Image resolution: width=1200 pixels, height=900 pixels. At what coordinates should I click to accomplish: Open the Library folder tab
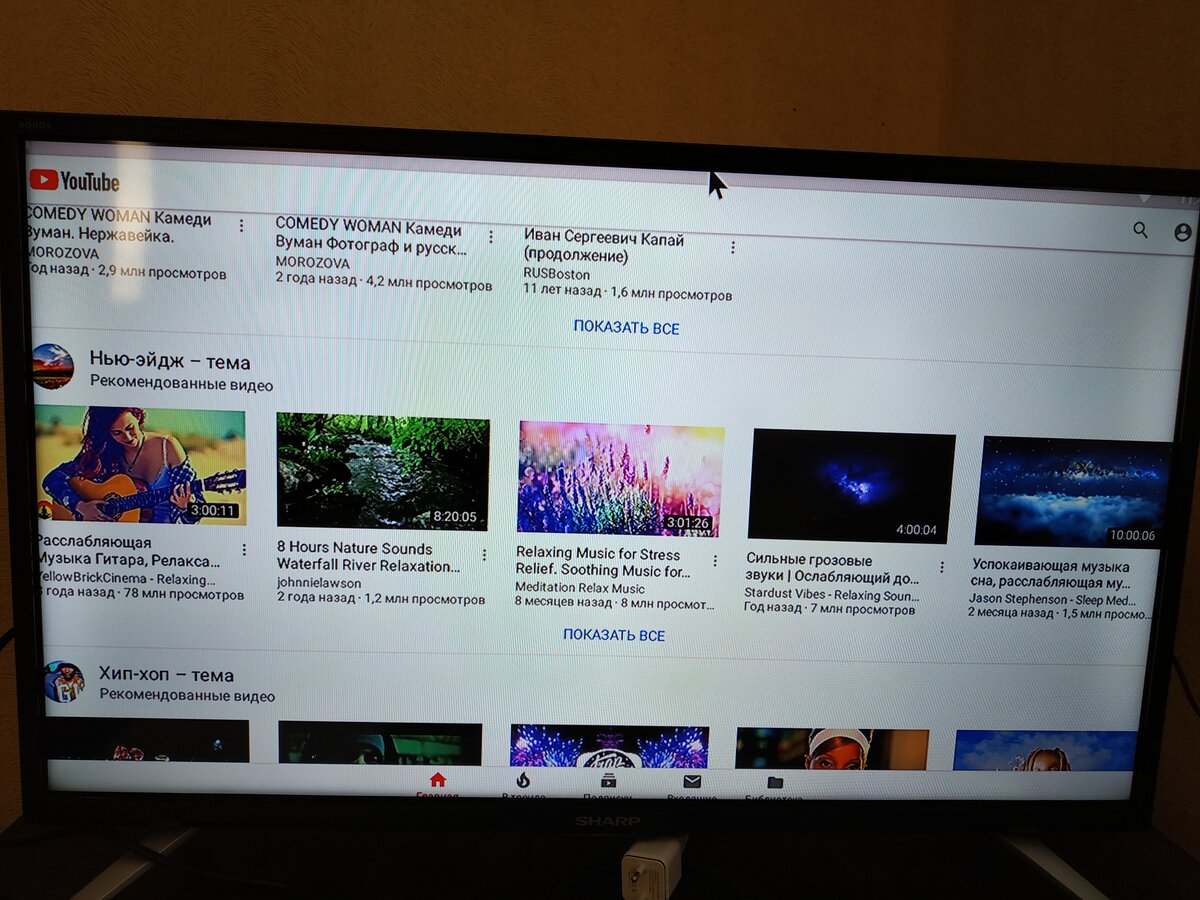[775, 788]
